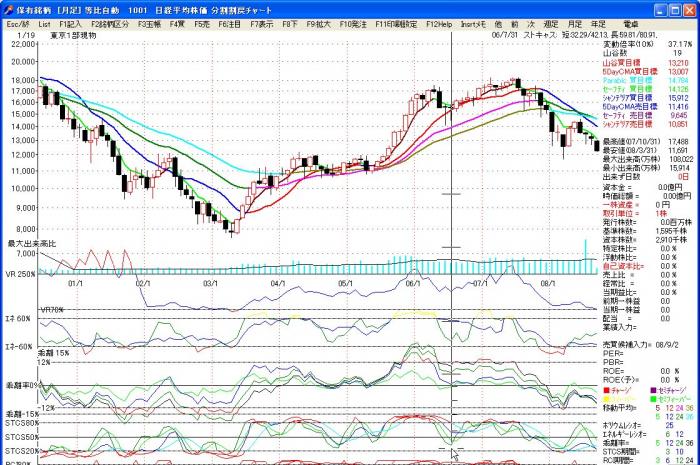
Task: Click セーフティ 買目標 label
Action: (x=627, y=89)
